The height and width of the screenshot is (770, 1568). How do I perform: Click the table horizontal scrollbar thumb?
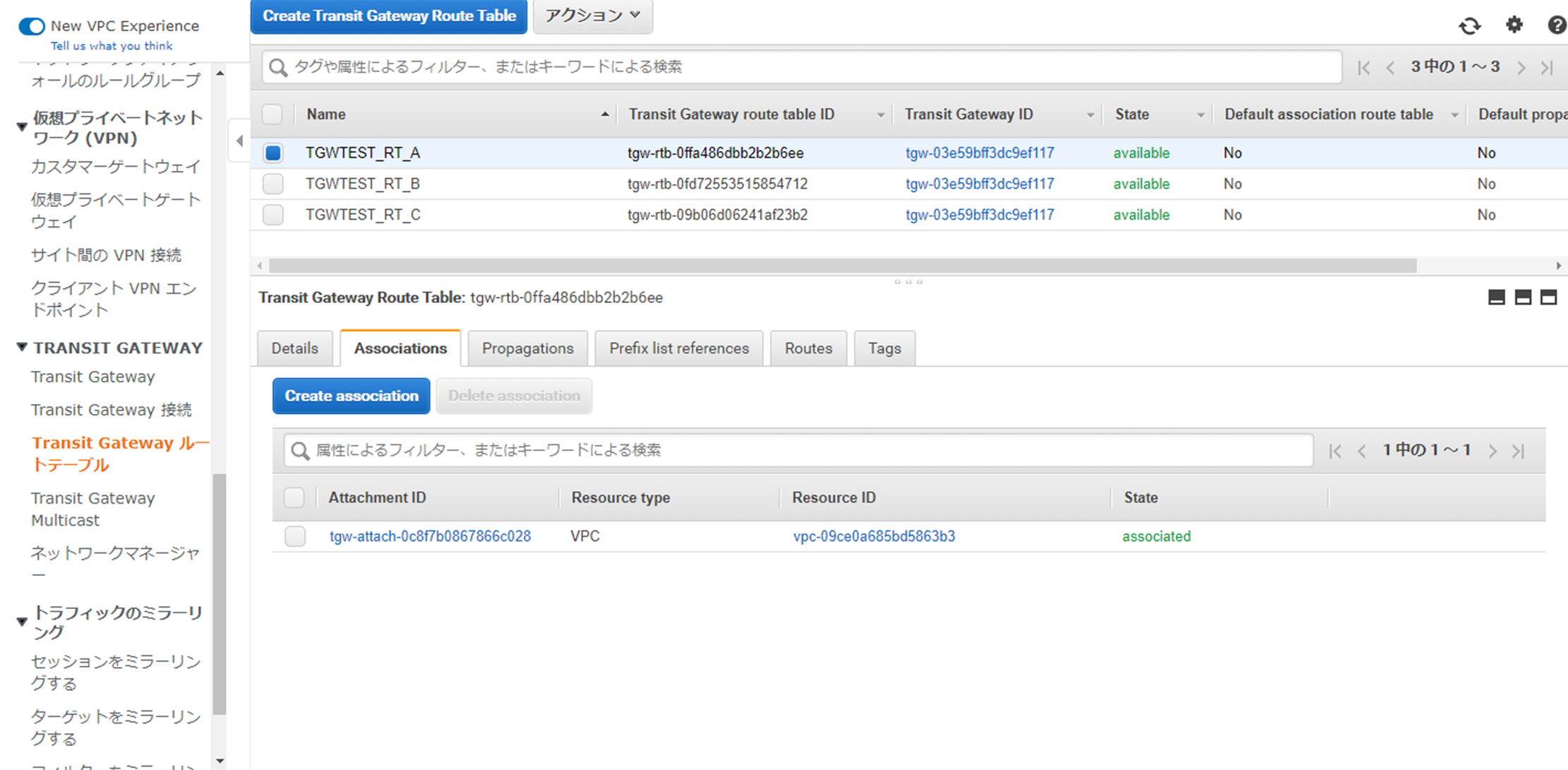(x=843, y=266)
